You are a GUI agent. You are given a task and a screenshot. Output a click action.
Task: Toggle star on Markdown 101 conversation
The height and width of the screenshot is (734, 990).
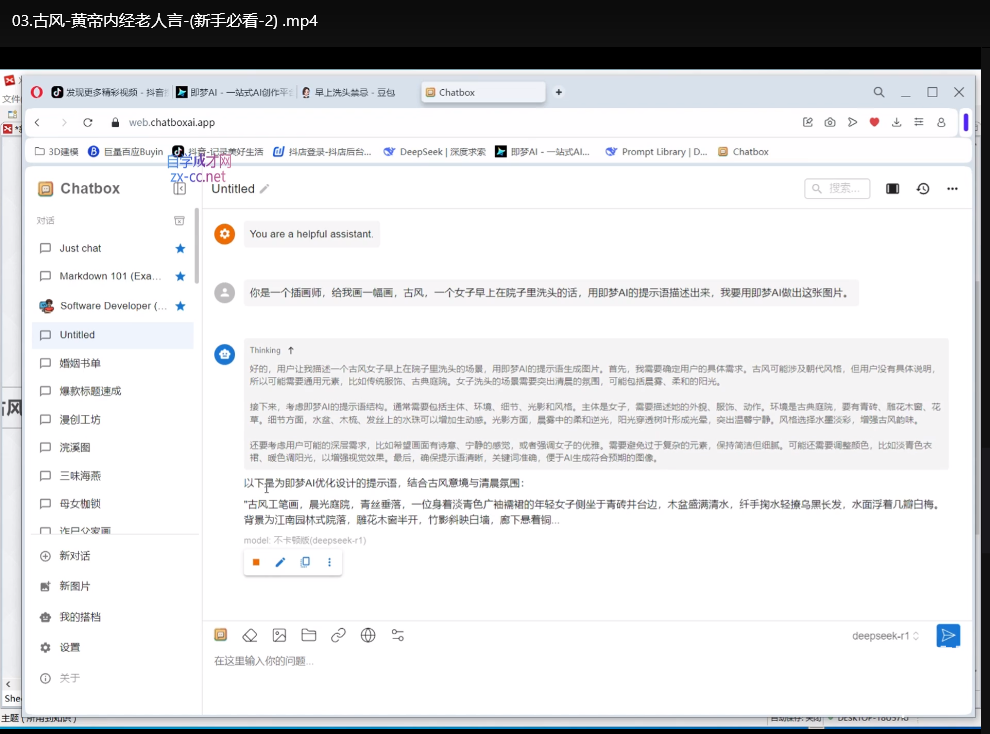click(x=180, y=276)
